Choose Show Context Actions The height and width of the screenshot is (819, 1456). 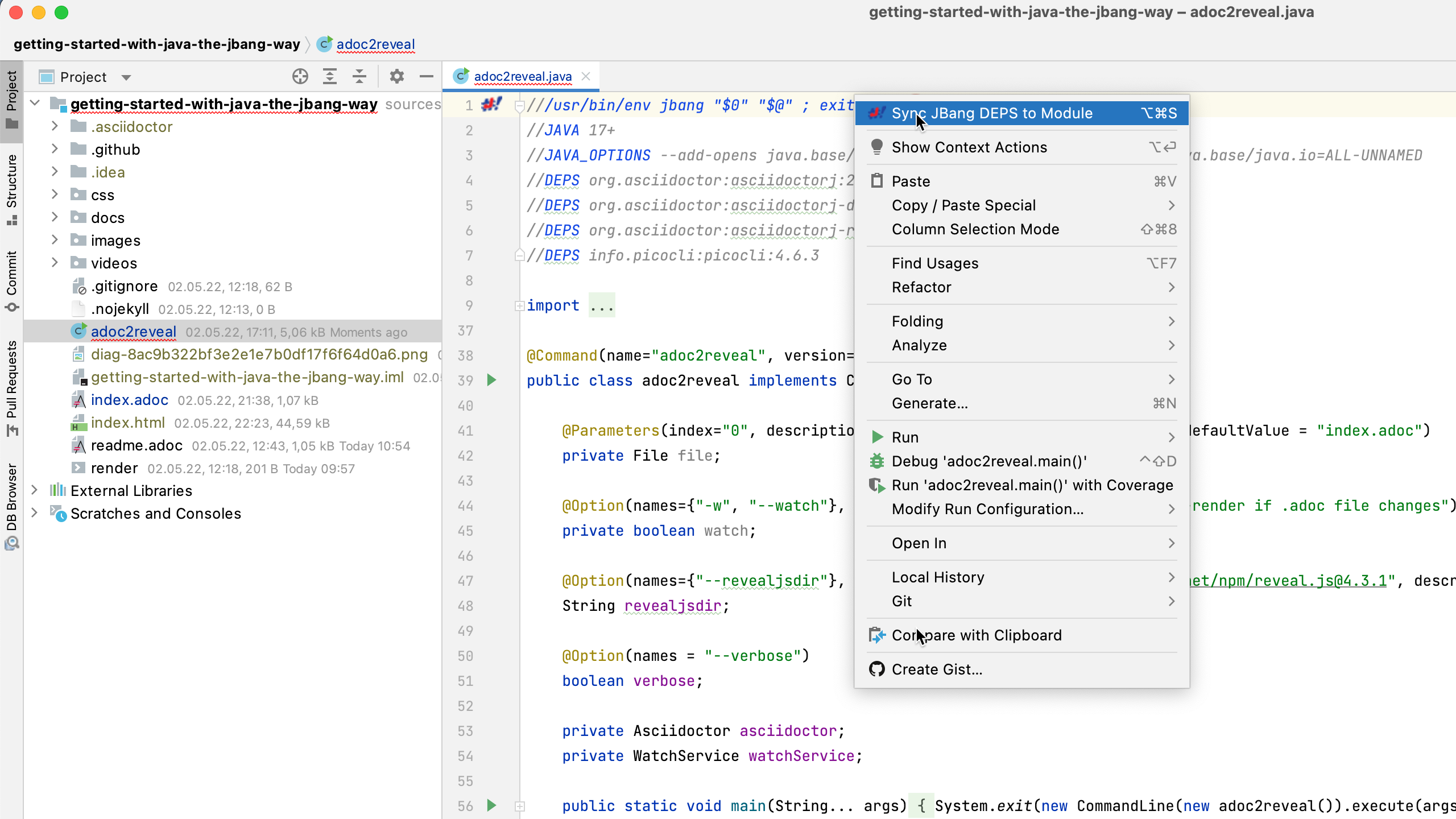[x=1022, y=147]
